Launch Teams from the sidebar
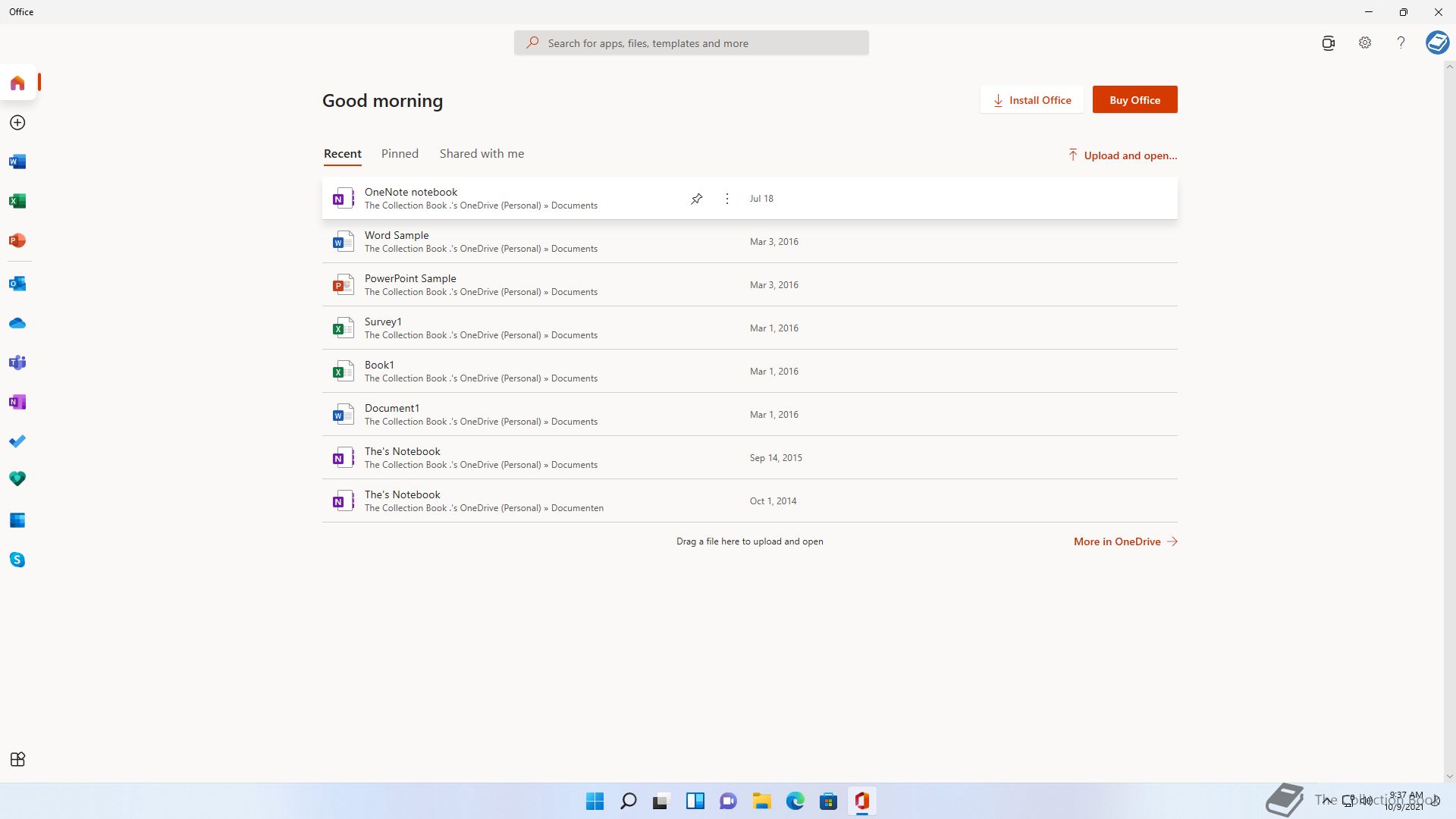 coord(17,362)
